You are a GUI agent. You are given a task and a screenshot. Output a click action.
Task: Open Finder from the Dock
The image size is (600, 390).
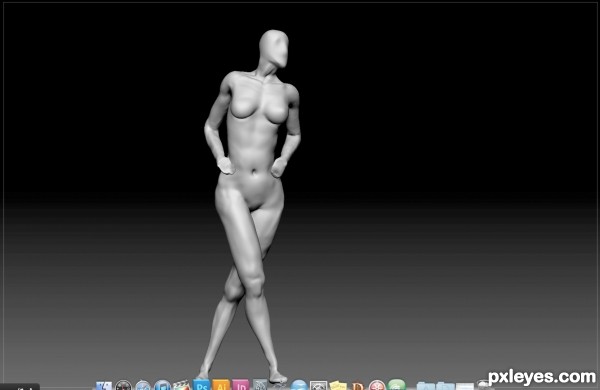103,385
